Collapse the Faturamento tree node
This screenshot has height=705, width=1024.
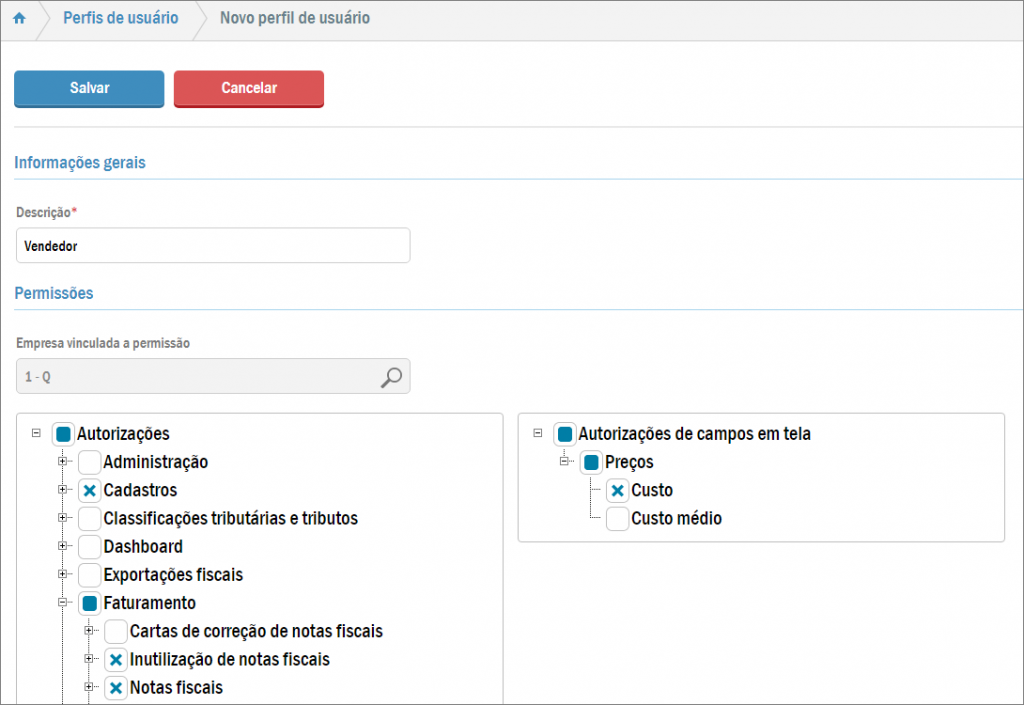coord(62,603)
